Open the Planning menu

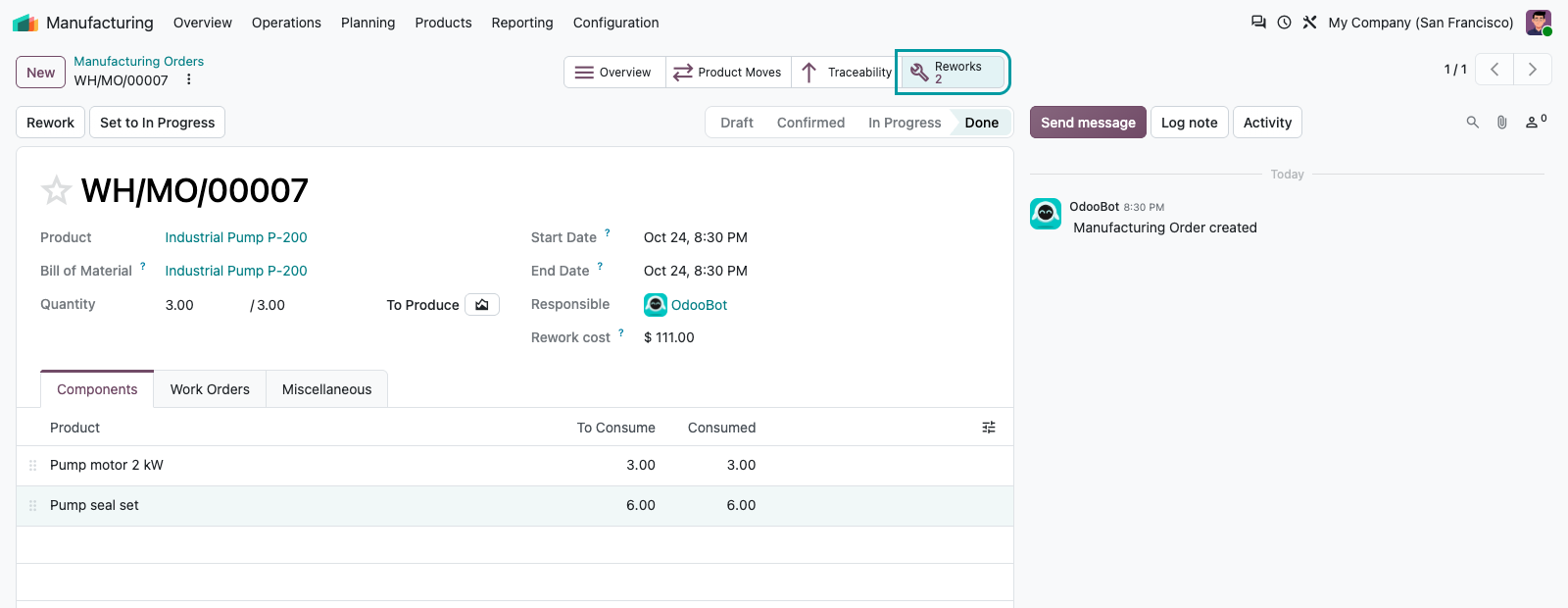coord(367,23)
